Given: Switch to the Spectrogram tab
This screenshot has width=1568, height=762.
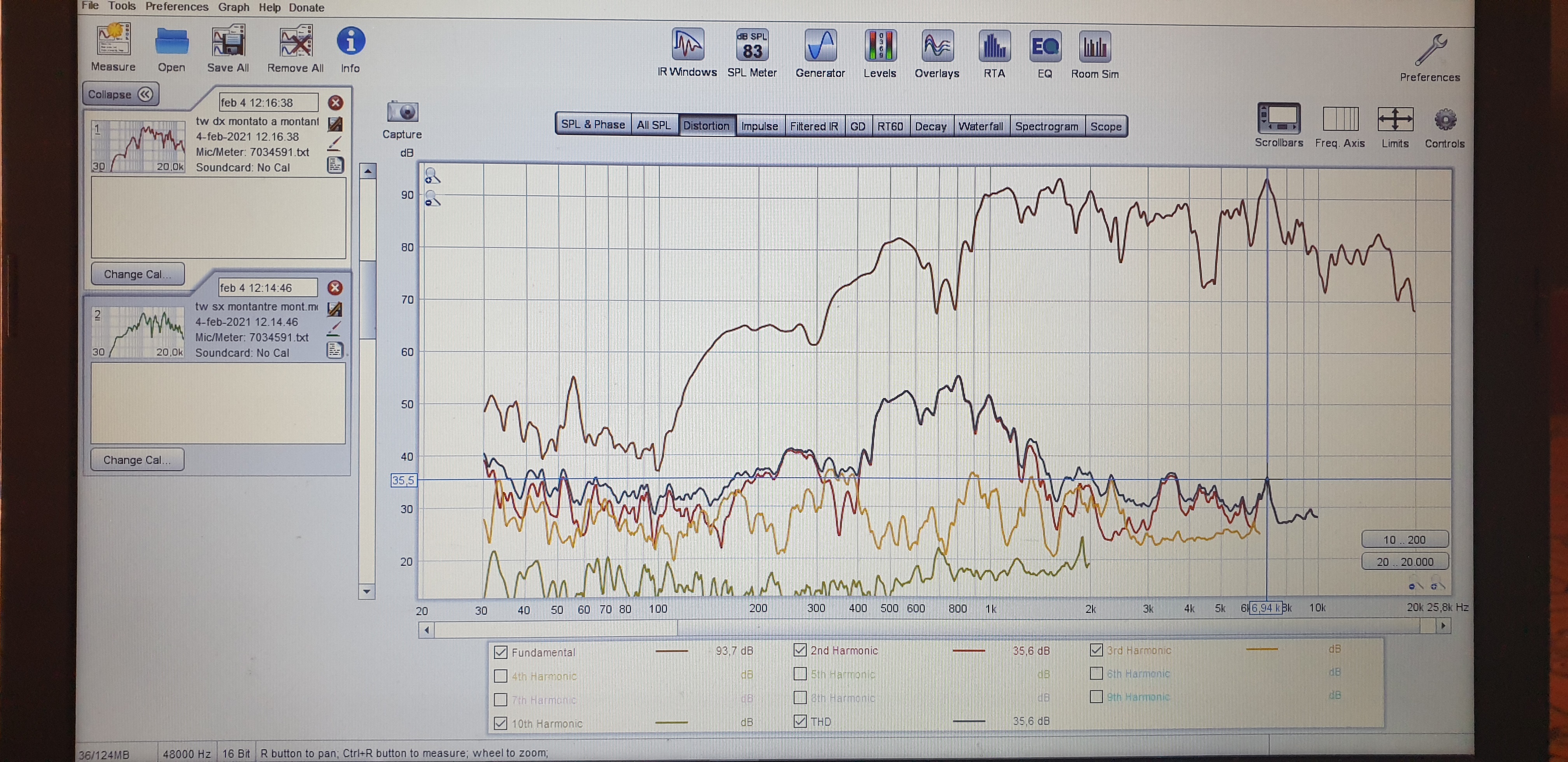Looking at the screenshot, I should pos(1047,126).
